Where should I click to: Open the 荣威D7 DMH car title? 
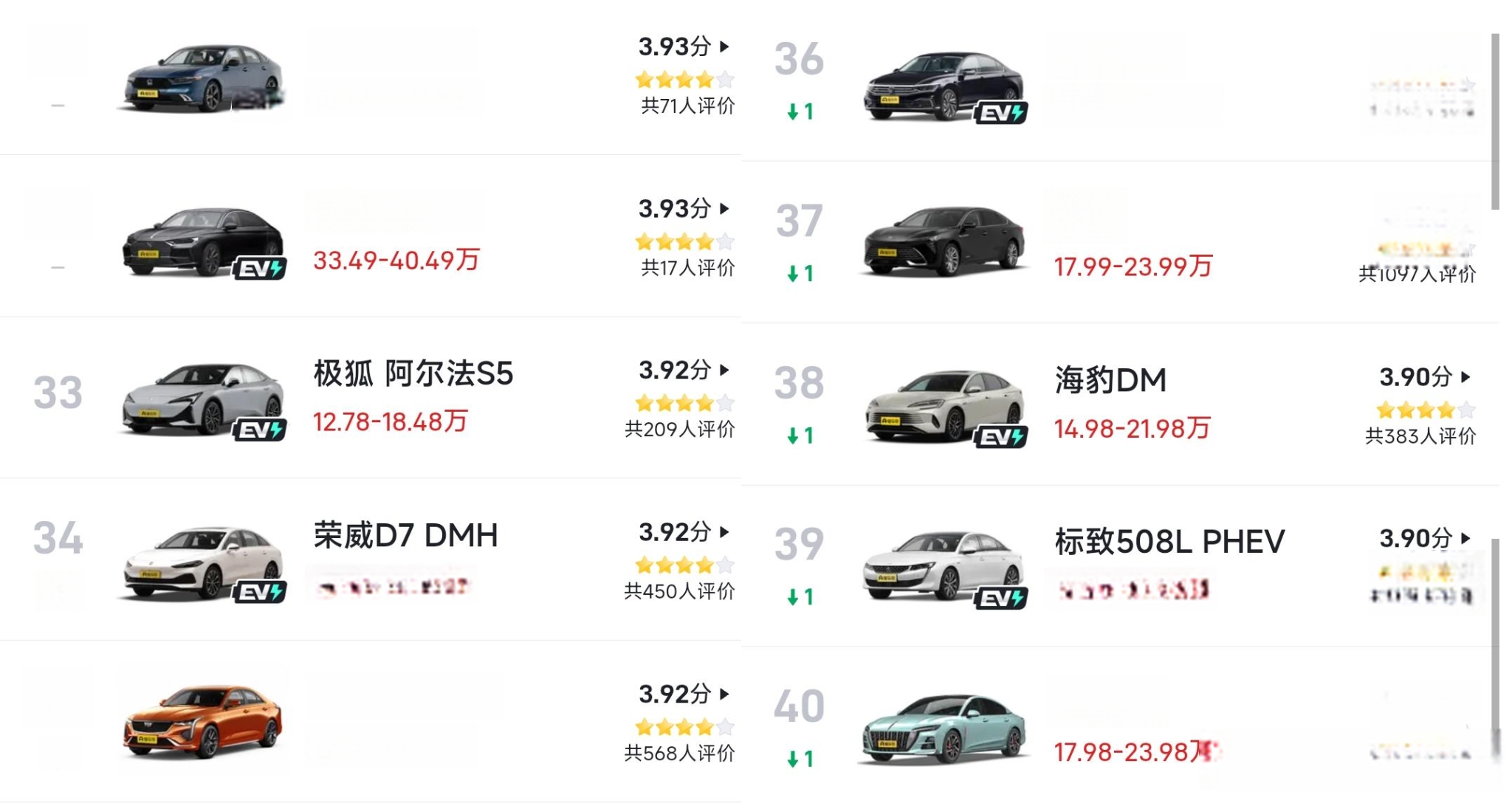[405, 535]
